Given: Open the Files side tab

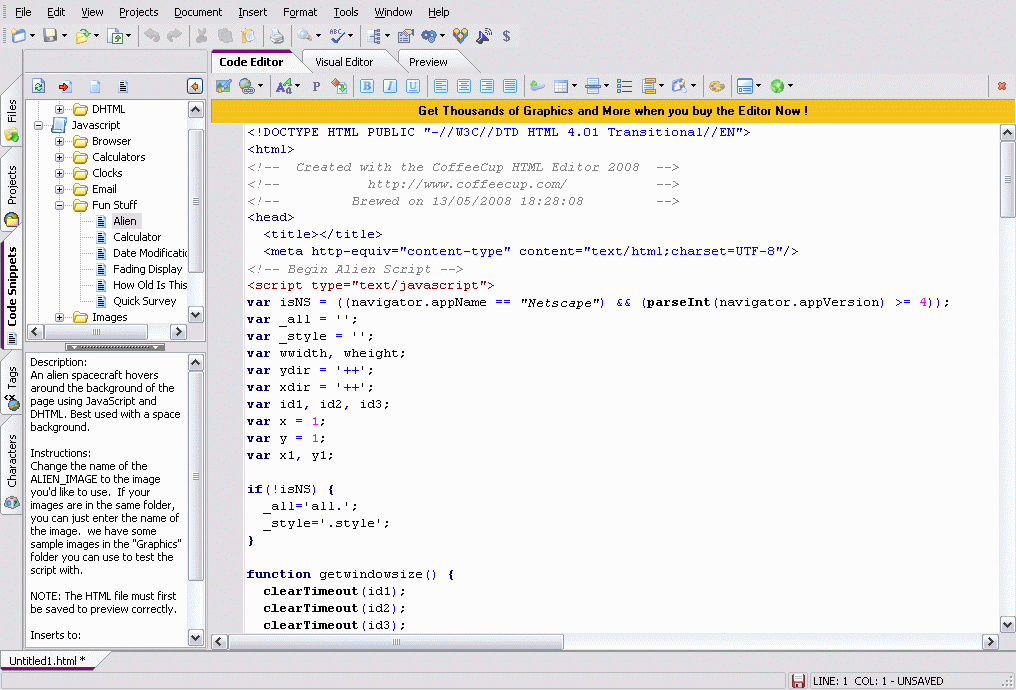Looking at the screenshot, I should pos(12,120).
